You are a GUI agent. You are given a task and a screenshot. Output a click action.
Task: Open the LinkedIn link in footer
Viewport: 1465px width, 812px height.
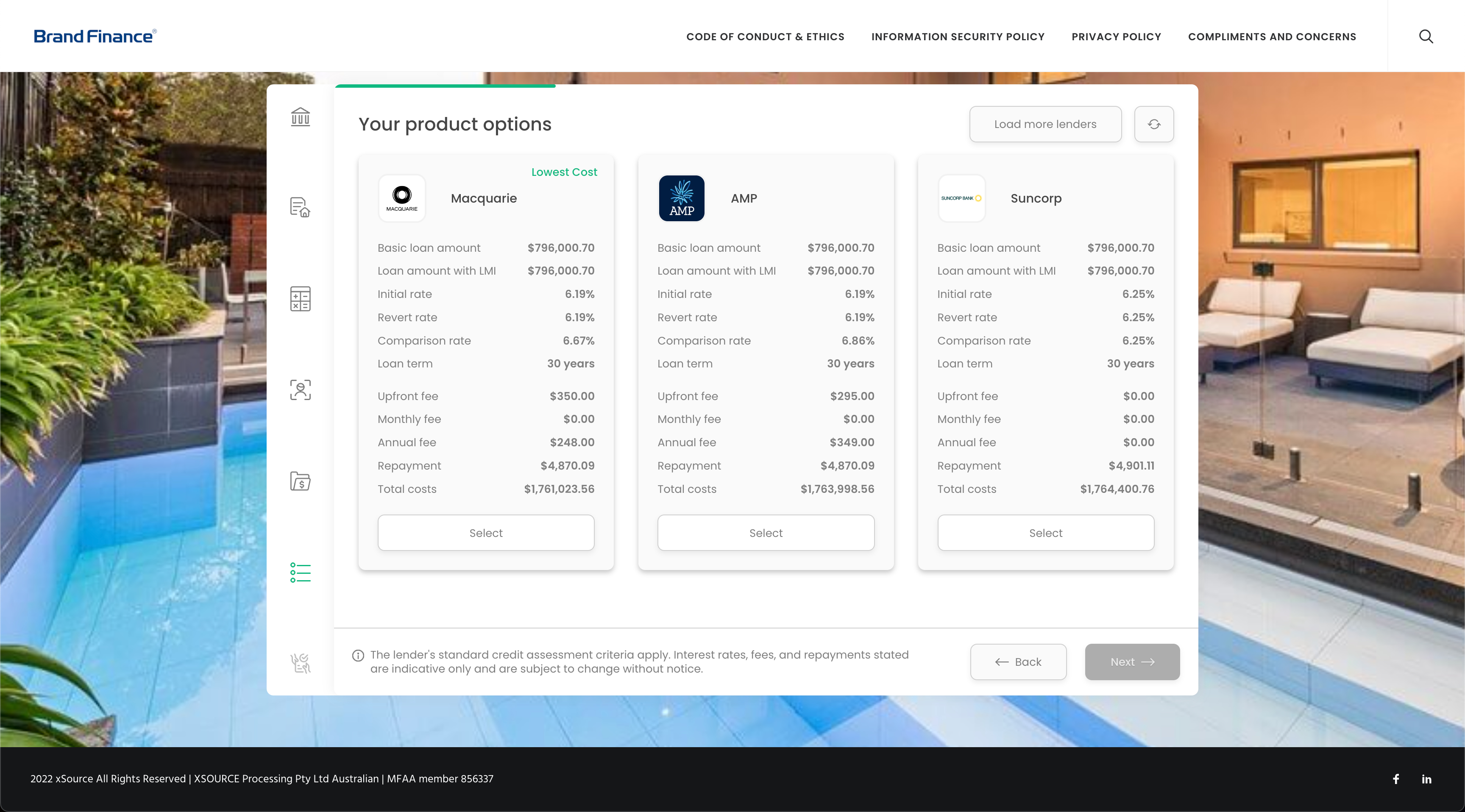1427,779
